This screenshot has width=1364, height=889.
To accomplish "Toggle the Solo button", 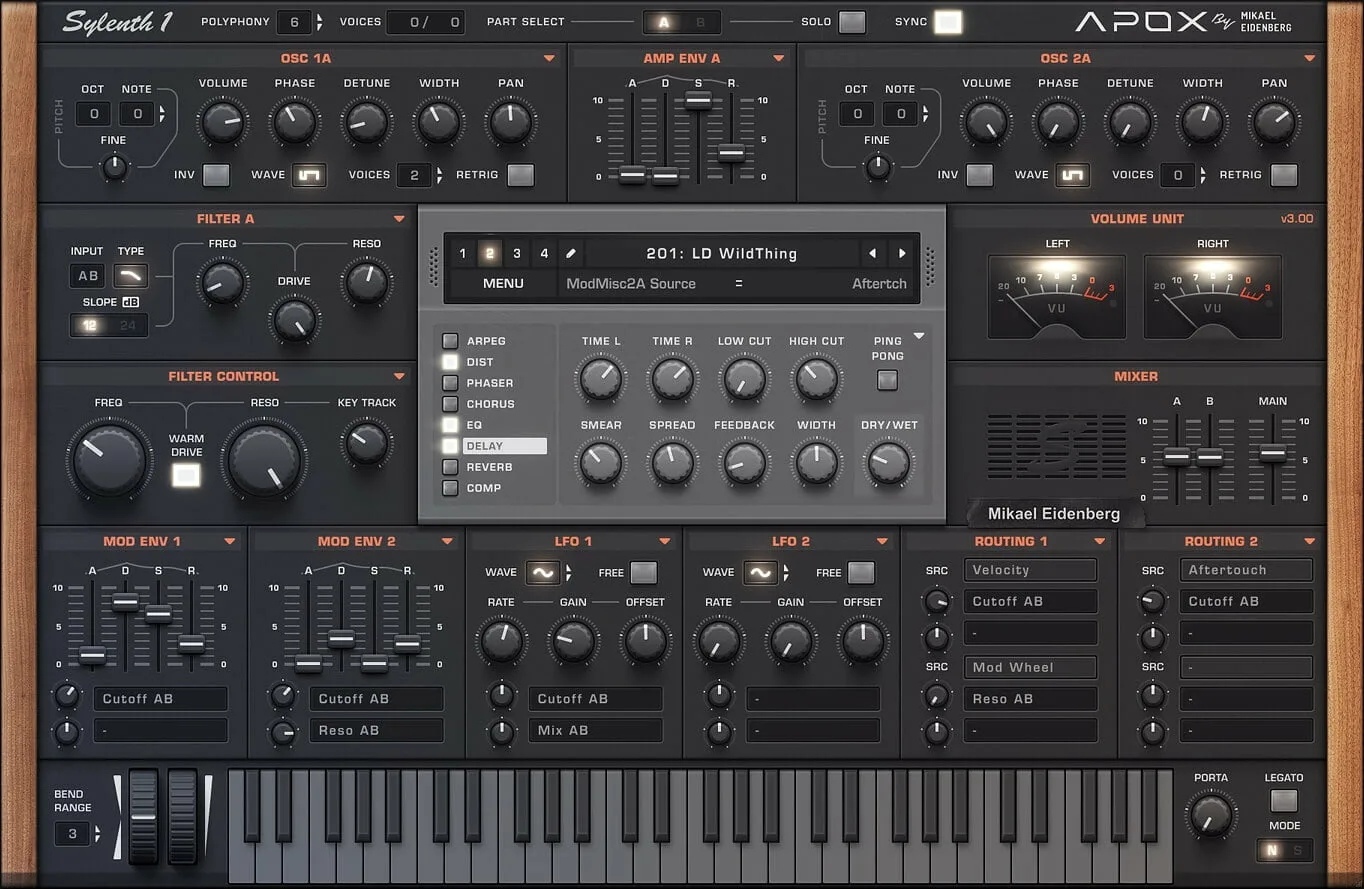I will click(852, 22).
